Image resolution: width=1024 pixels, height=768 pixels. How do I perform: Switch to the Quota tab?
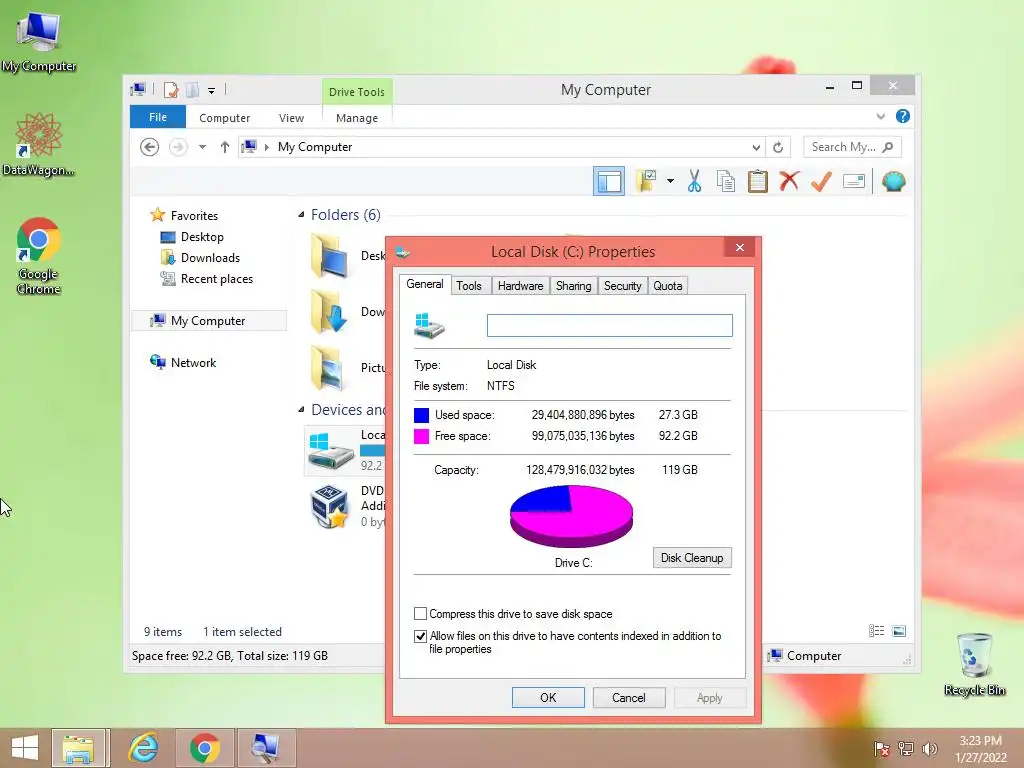[667, 285]
